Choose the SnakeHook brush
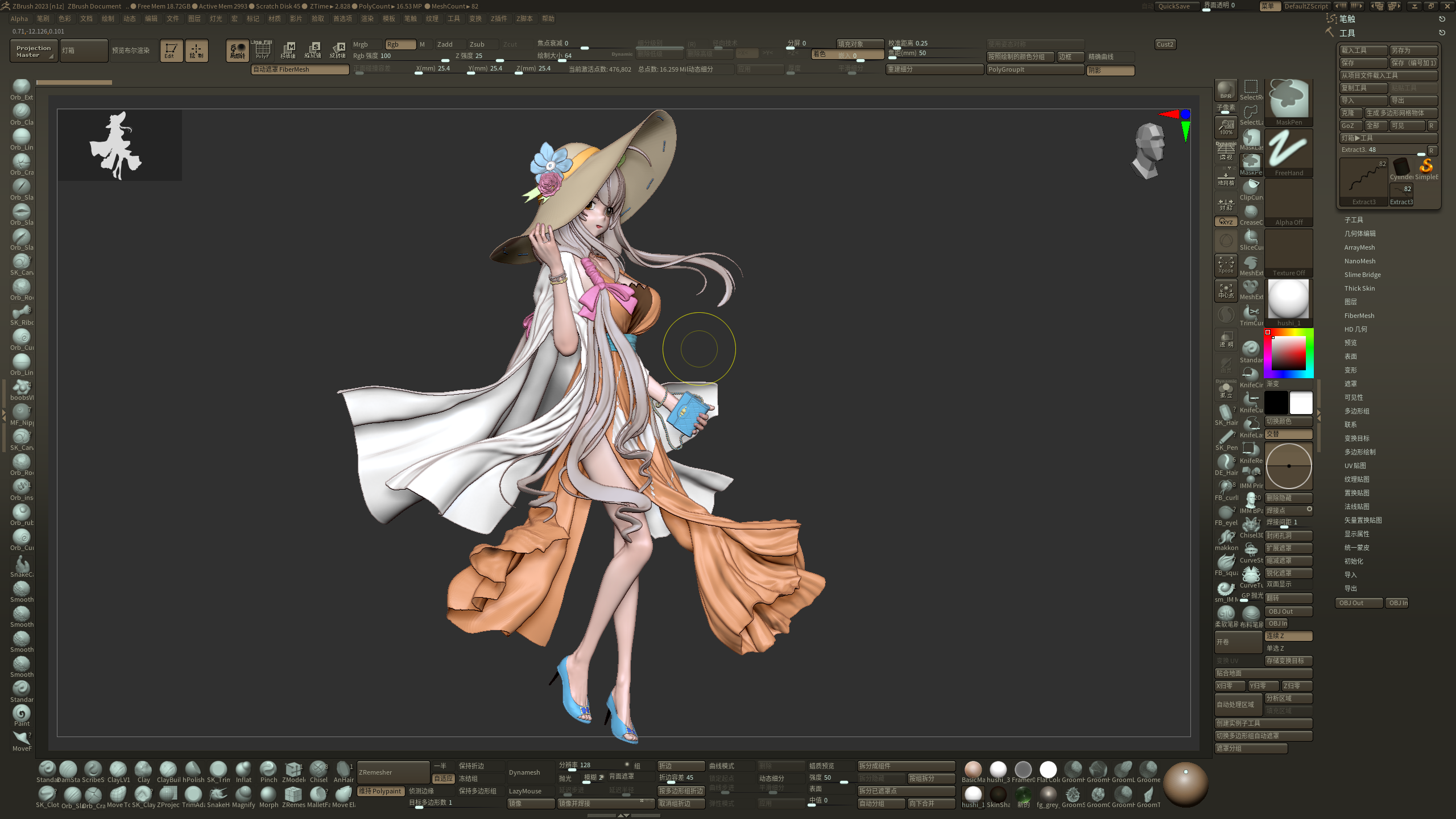The width and height of the screenshot is (1456, 819). [x=218, y=795]
